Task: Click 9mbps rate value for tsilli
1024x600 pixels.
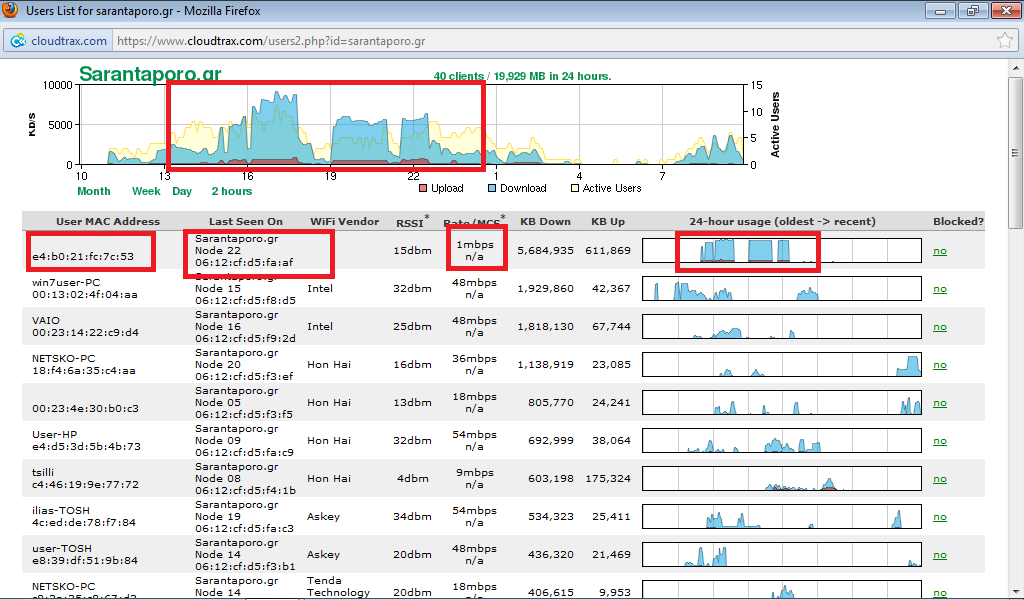Action: 475,473
